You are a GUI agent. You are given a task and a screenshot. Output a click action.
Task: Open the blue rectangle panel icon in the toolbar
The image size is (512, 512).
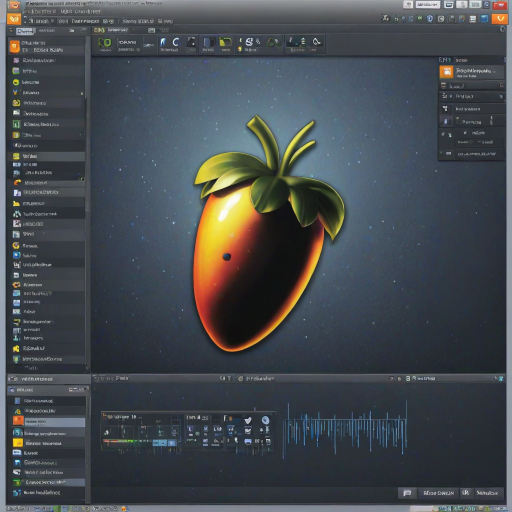(208, 43)
